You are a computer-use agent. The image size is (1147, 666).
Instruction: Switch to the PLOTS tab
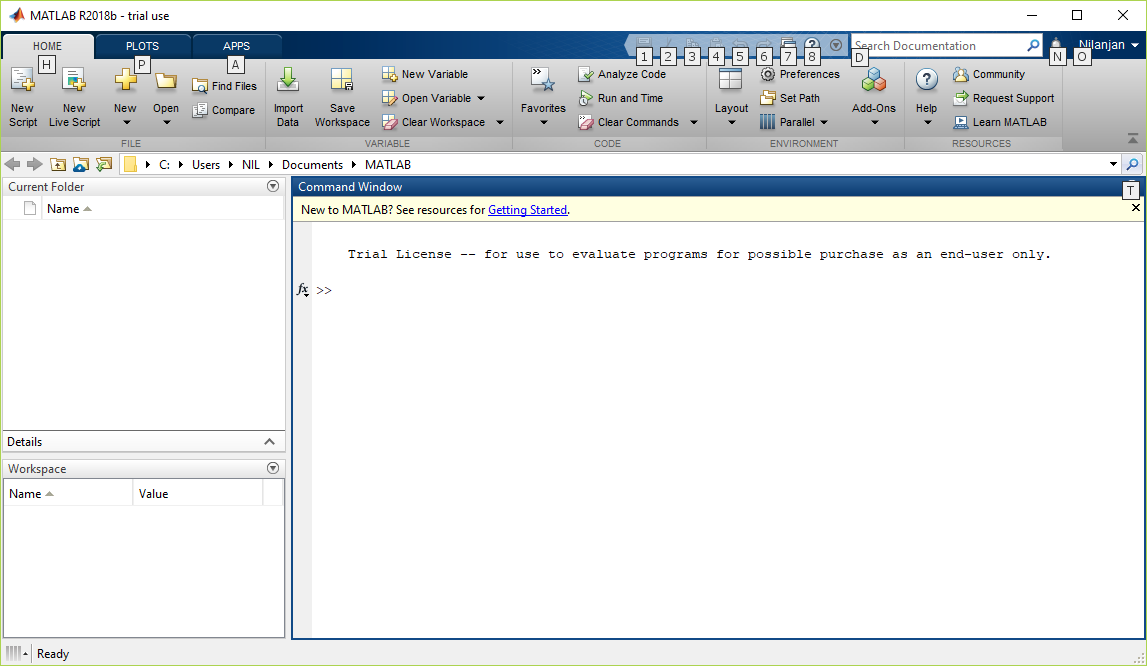(x=143, y=45)
